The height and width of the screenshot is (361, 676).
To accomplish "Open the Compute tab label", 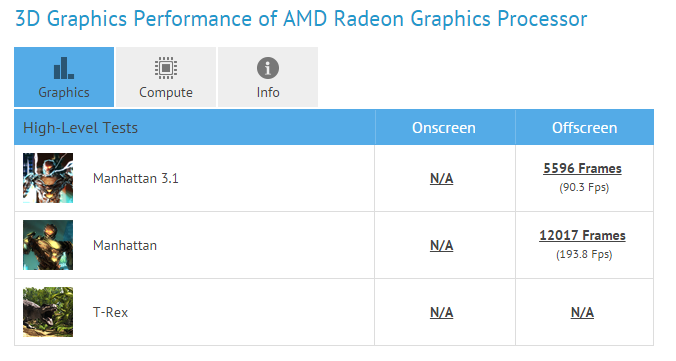I will (x=166, y=92).
